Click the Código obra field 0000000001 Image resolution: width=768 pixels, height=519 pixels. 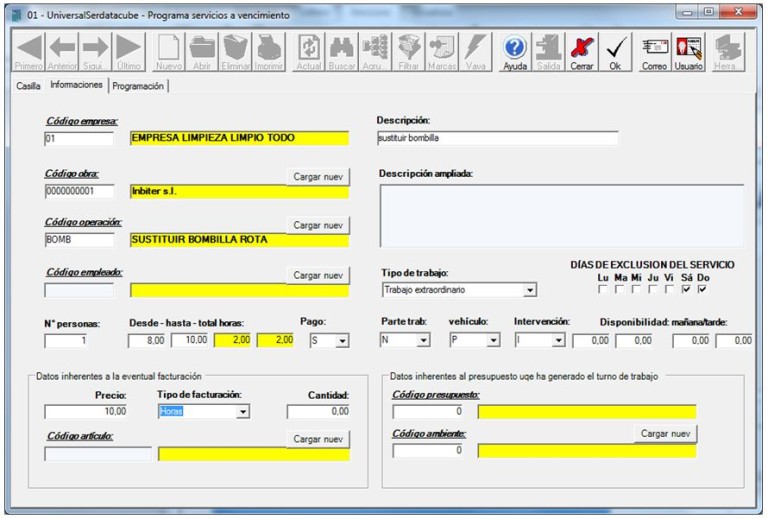tap(79, 191)
